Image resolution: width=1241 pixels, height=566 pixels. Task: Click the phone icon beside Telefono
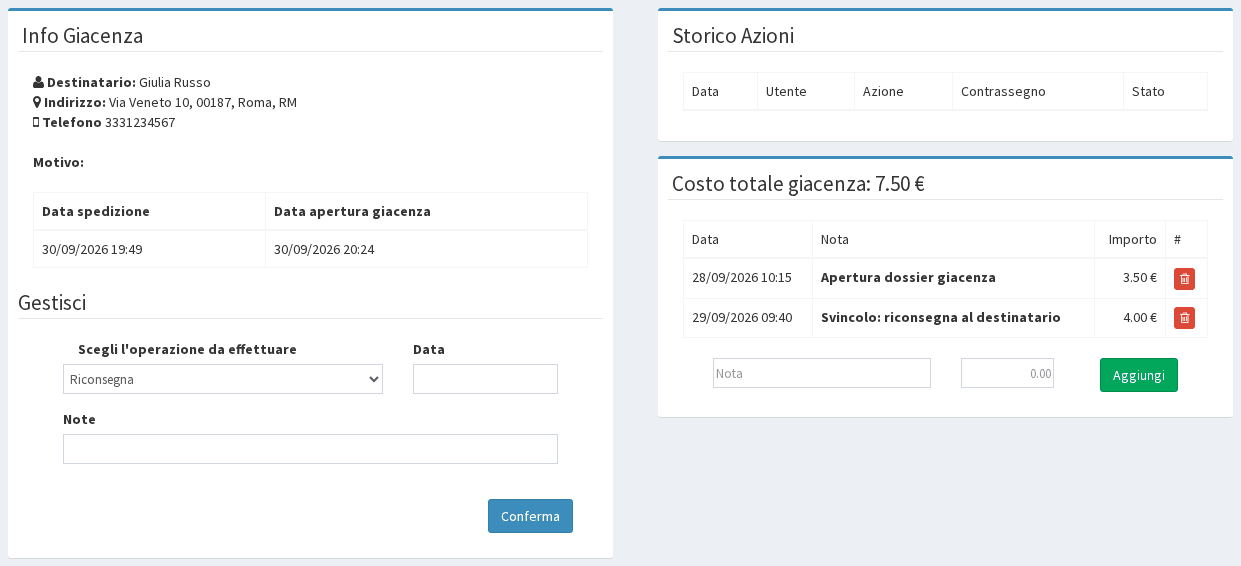click(36, 122)
